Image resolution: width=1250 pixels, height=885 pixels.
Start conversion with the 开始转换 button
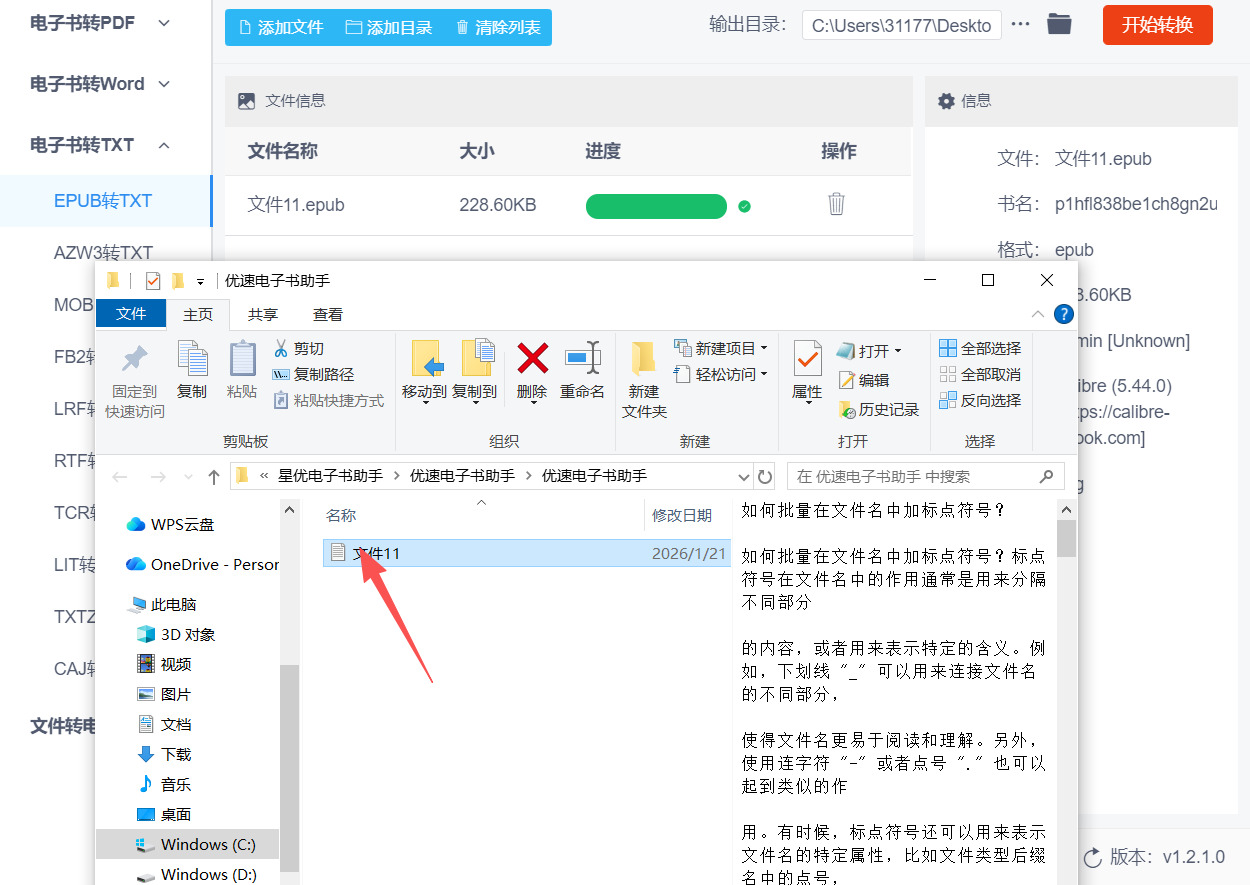tap(1157, 25)
